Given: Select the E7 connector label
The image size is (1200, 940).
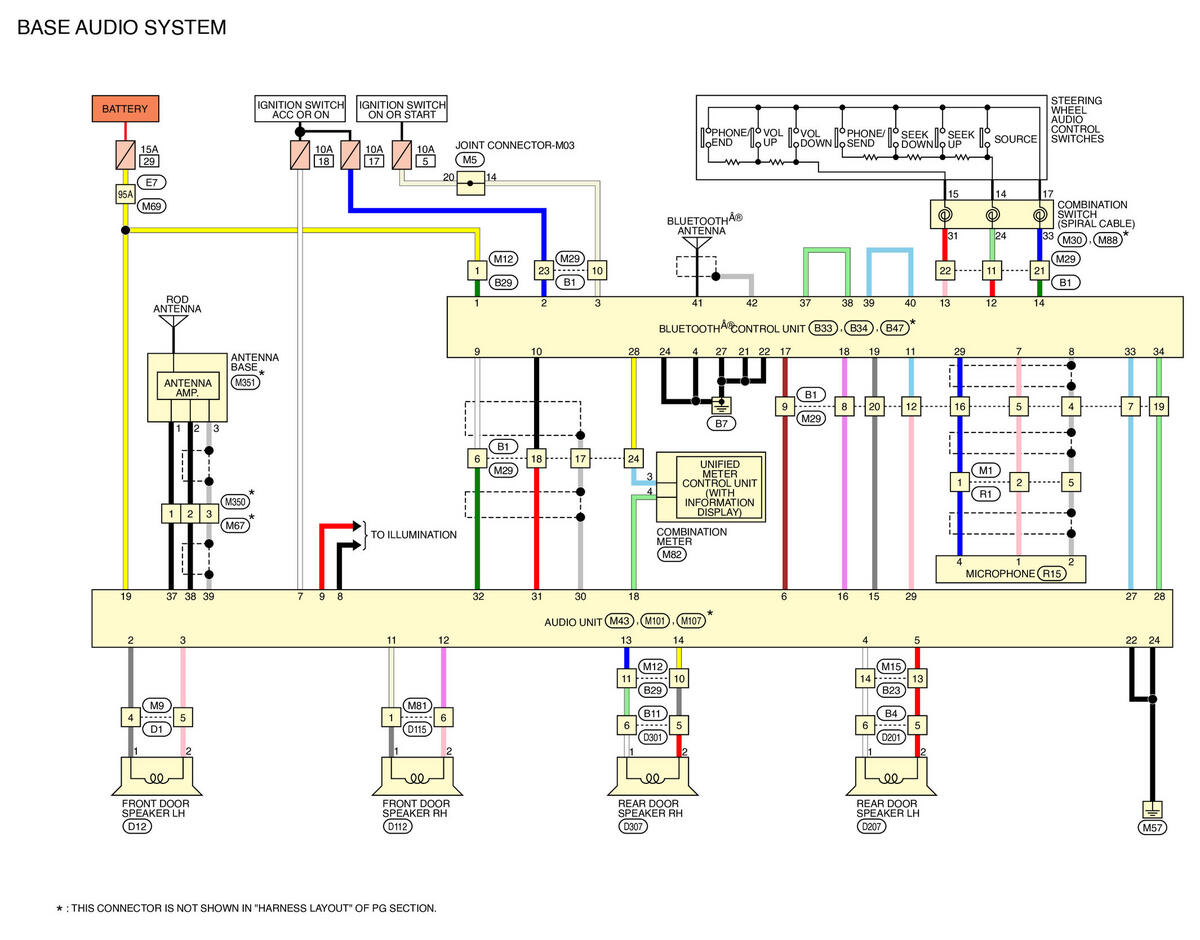Looking at the screenshot, I should 153,182.
